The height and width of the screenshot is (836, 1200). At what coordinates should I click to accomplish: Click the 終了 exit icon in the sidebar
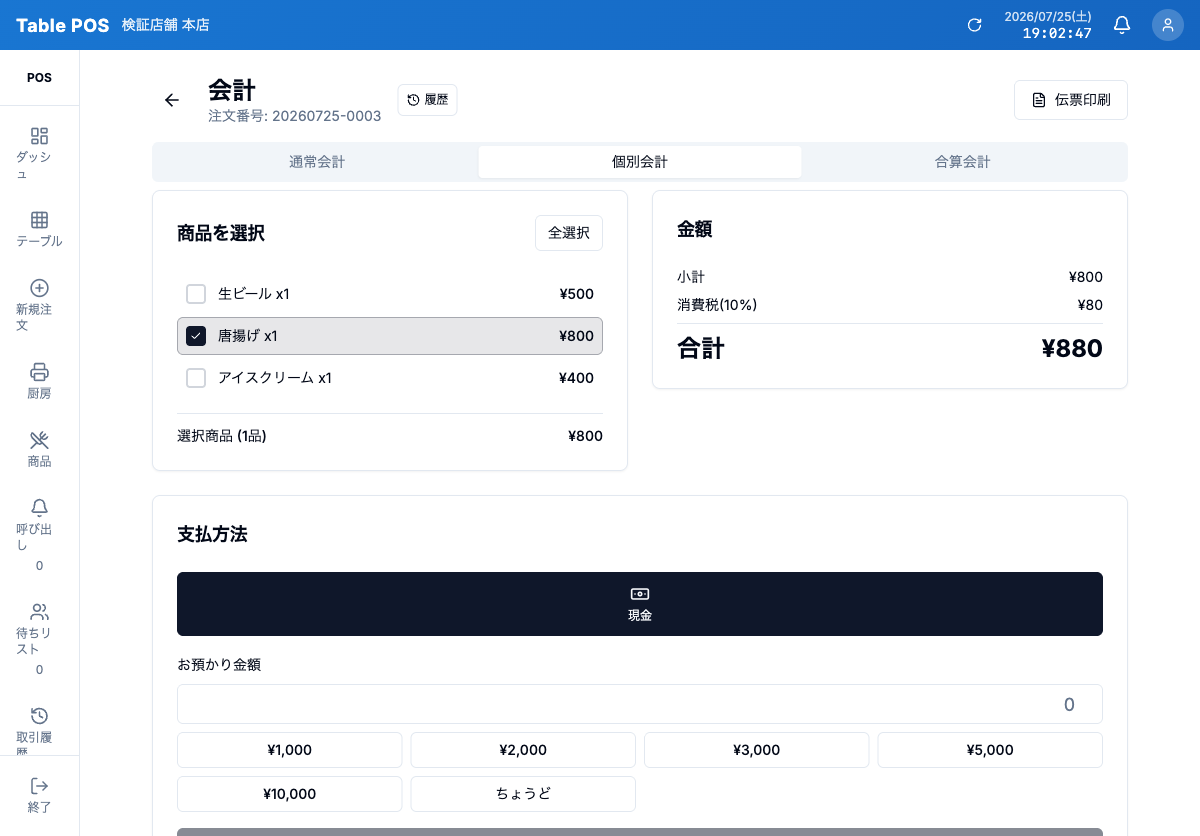[x=39, y=786]
